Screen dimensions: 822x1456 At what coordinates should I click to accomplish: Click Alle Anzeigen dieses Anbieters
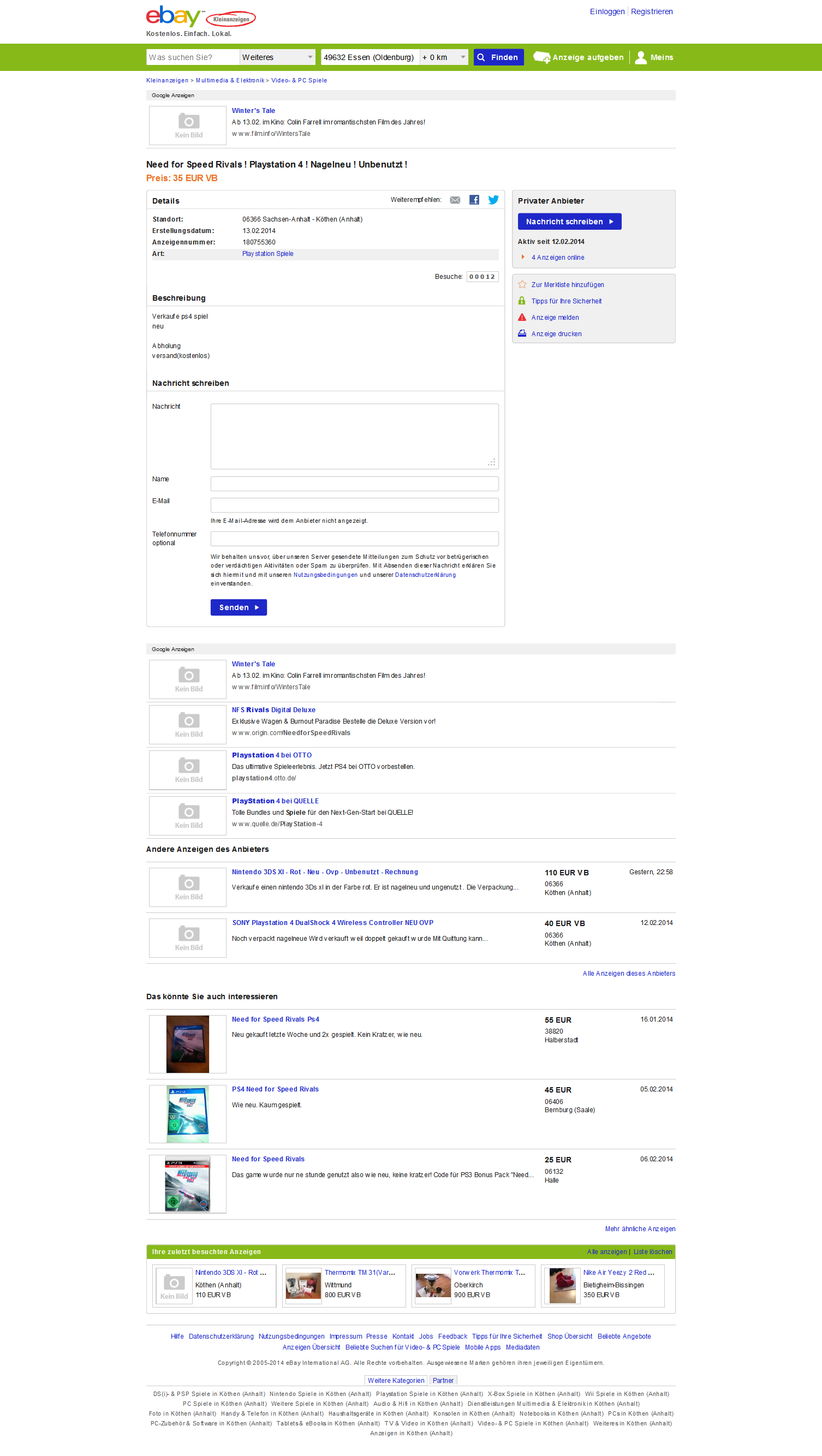pyautogui.click(x=629, y=974)
